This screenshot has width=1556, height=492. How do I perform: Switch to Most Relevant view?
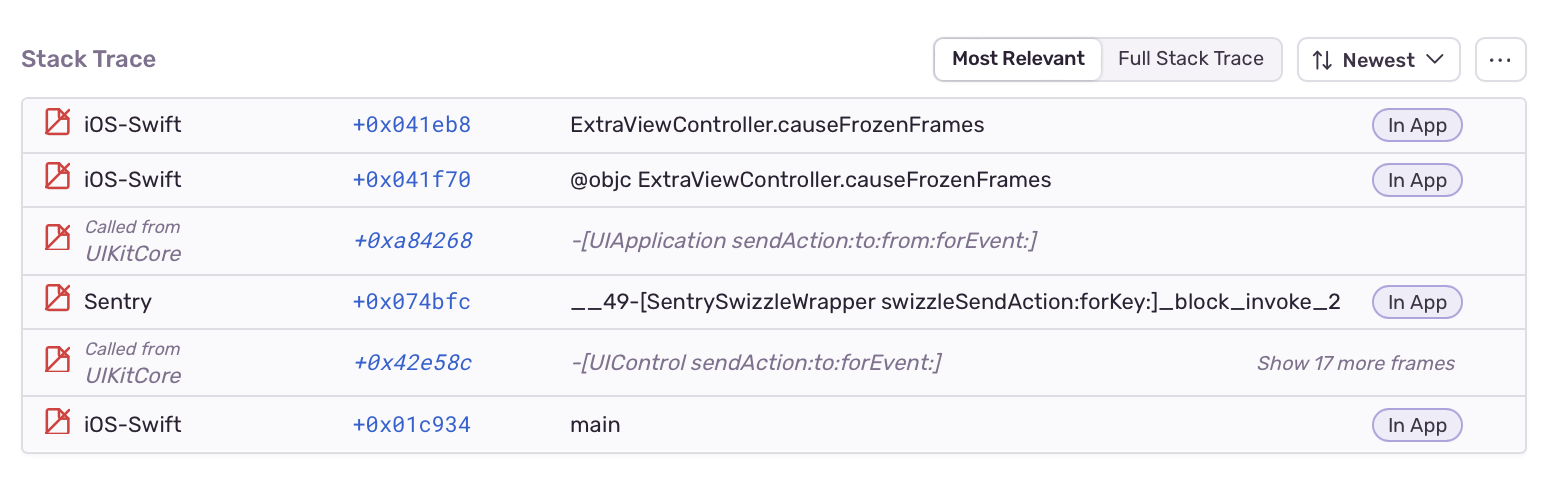pyautogui.click(x=1018, y=59)
